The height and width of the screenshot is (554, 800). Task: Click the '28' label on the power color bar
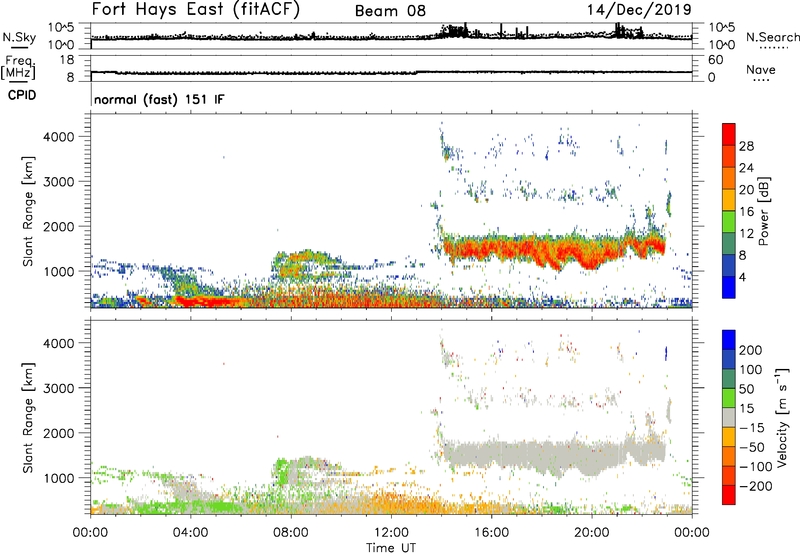pyautogui.click(x=746, y=146)
